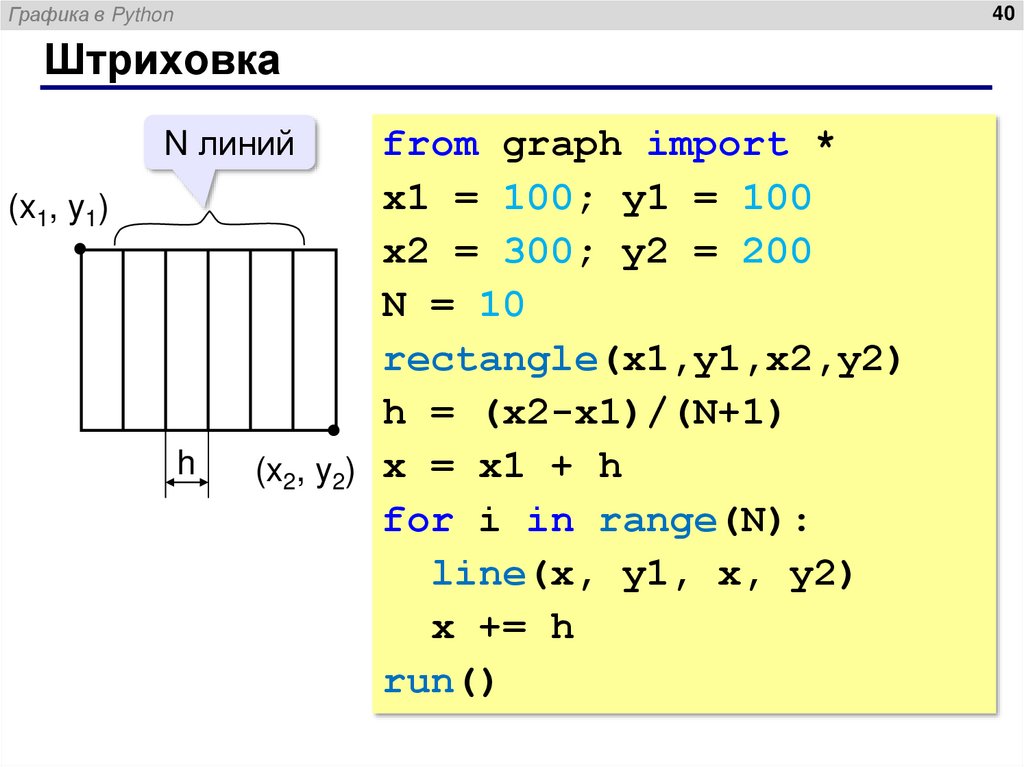Image resolution: width=1024 pixels, height=767 pixels.
Task: Click the header text "Графика в Python"
Action: pyautogui.click(x=91, y=14)
